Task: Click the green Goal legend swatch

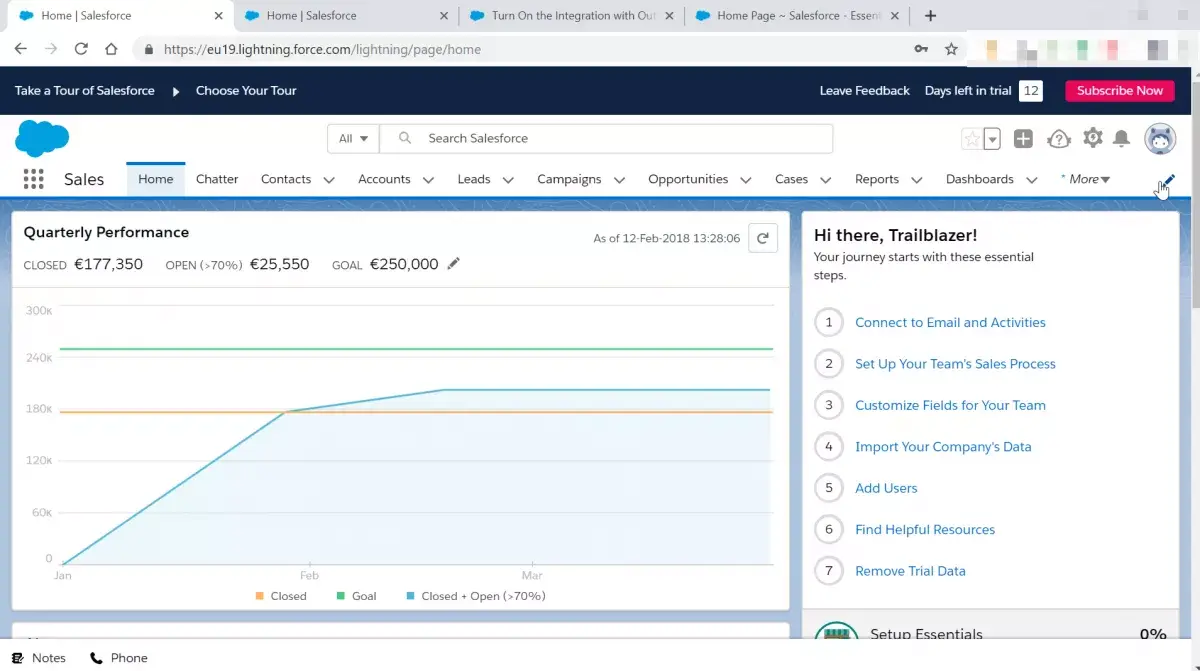Action: pos(341,596)
